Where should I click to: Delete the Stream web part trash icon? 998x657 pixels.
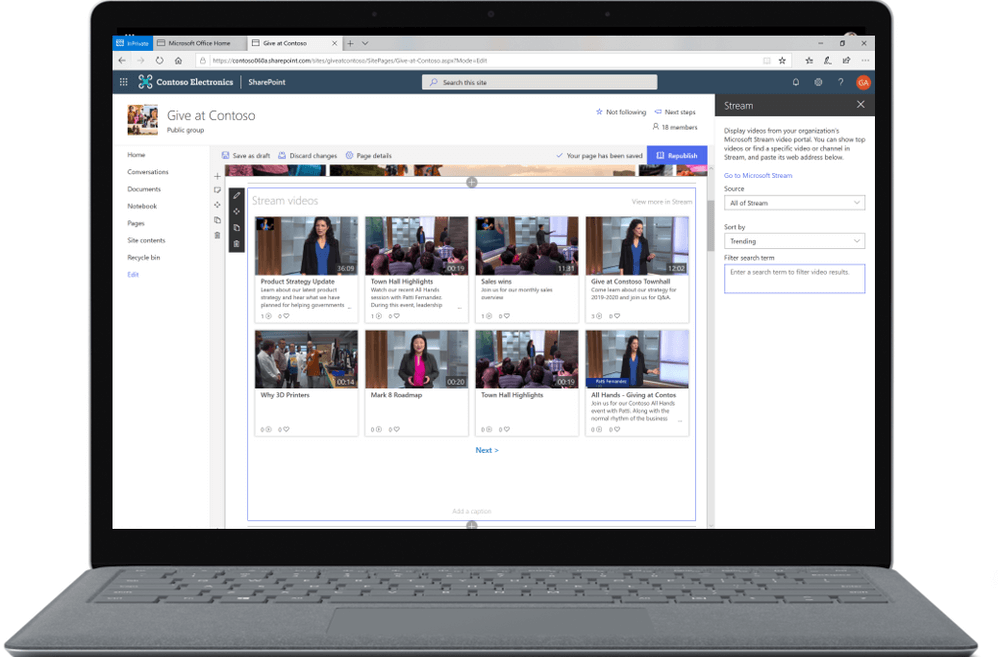(x=237, y=244)
